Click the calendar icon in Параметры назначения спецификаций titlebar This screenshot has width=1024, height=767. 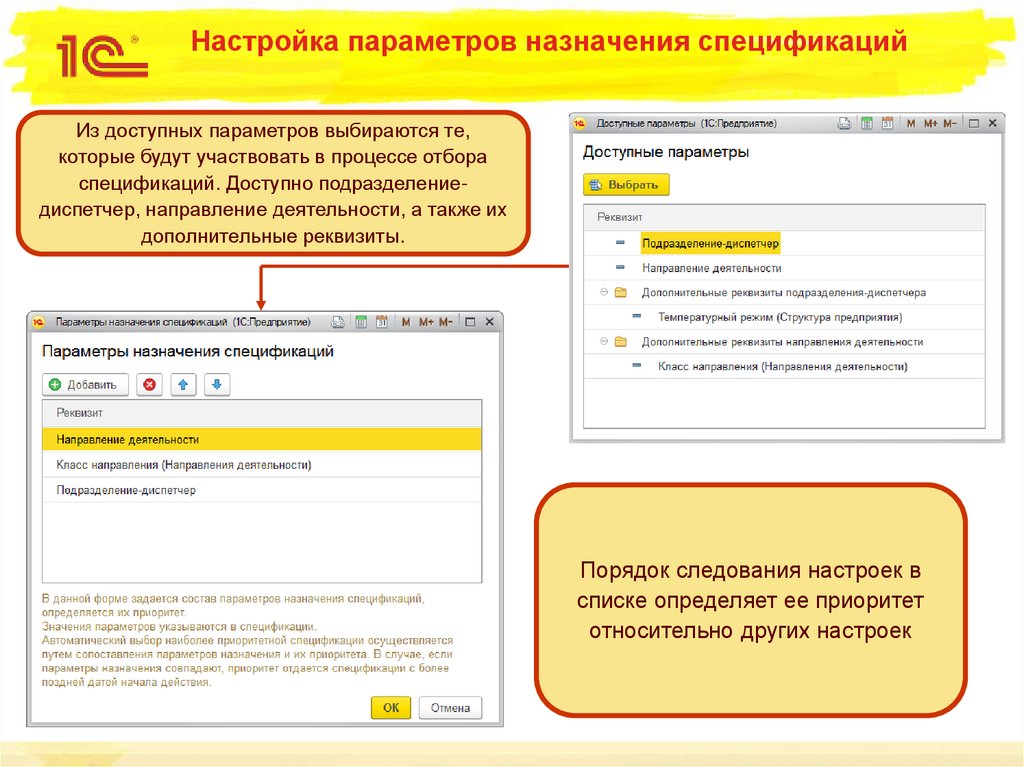pyautogui.click(x=382, y=322)
